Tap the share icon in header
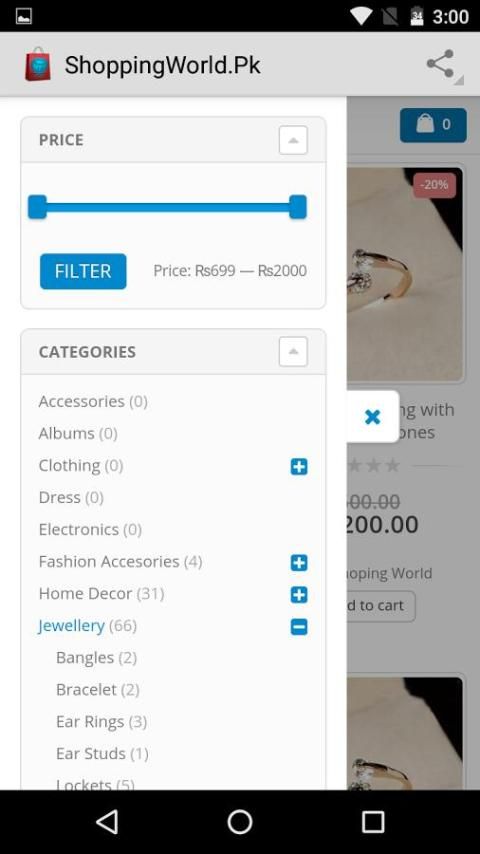This screenshot has height=854, width=480. click(x=440, y=64)
